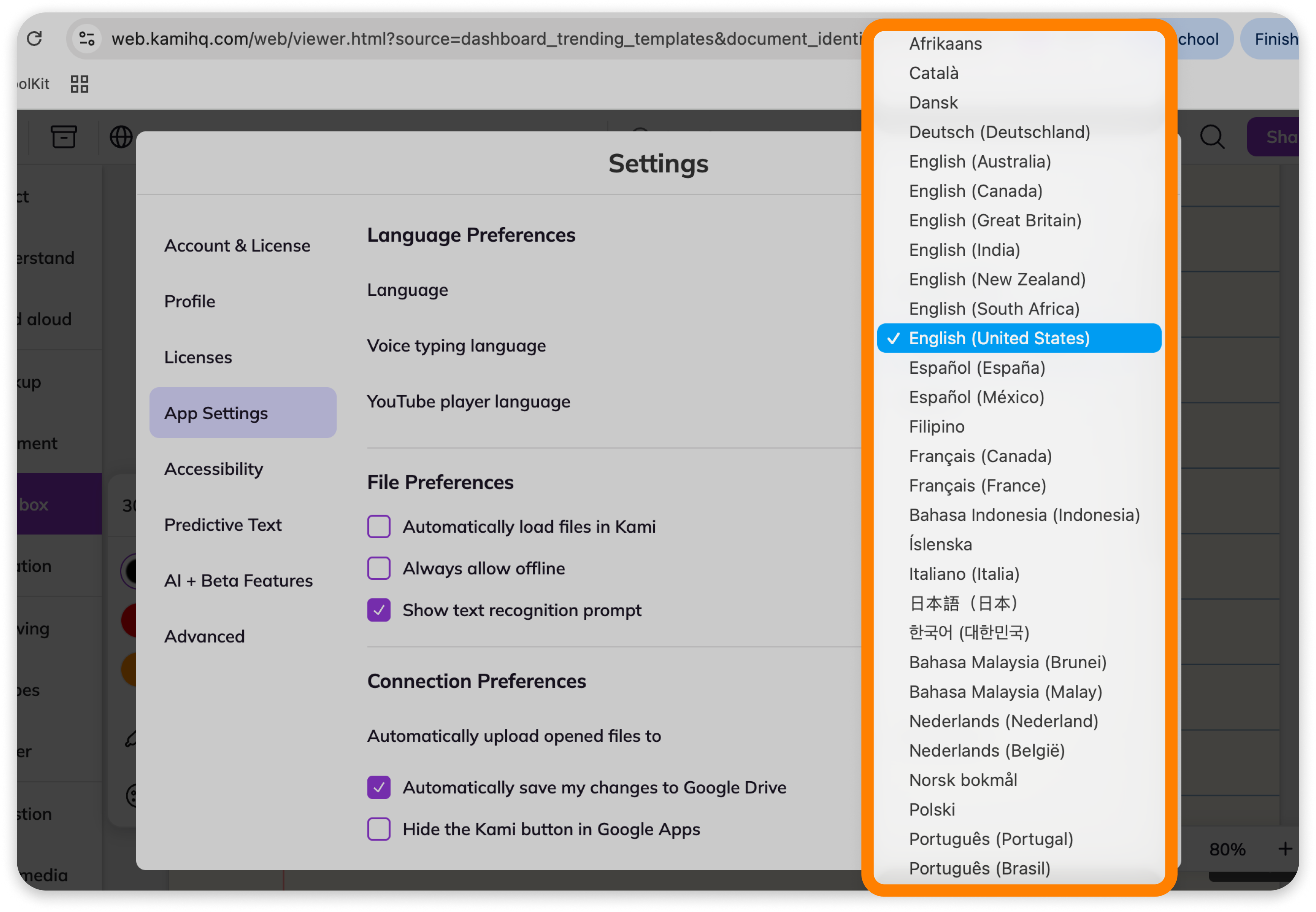This screenshot has width=1316, height=912.
Task: Open search with the magnifier icon
Action: pos(1212,137)
